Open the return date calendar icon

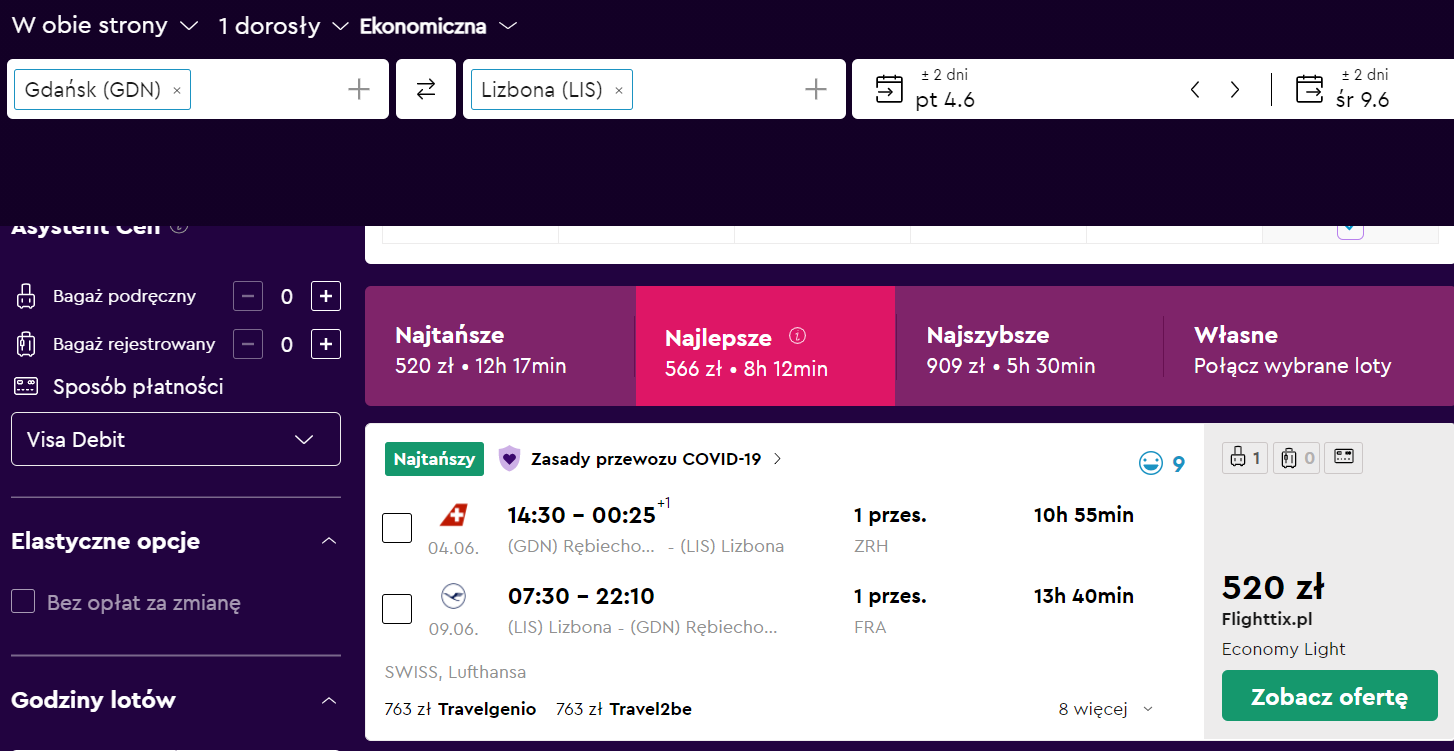pos(1309,89)
